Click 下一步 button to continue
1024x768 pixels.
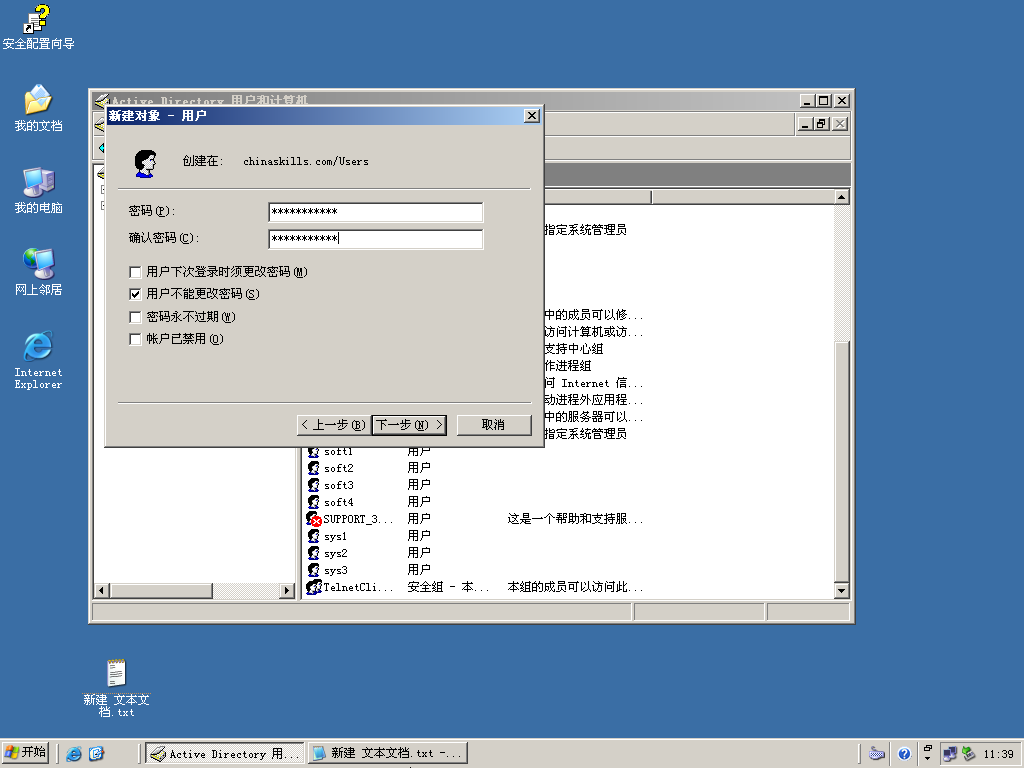pos(409,425)
